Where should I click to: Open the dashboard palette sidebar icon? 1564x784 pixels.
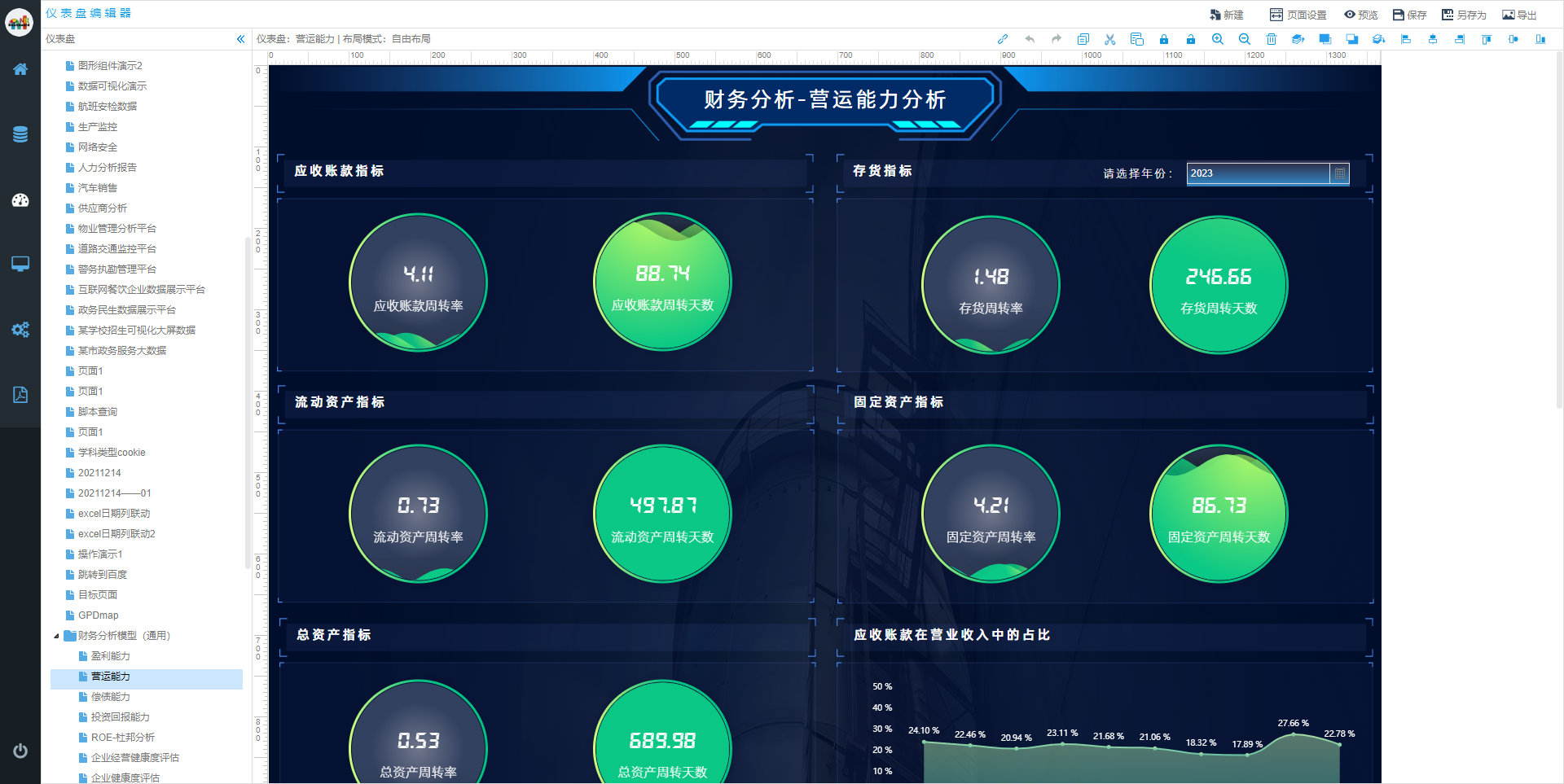point(20,199)
